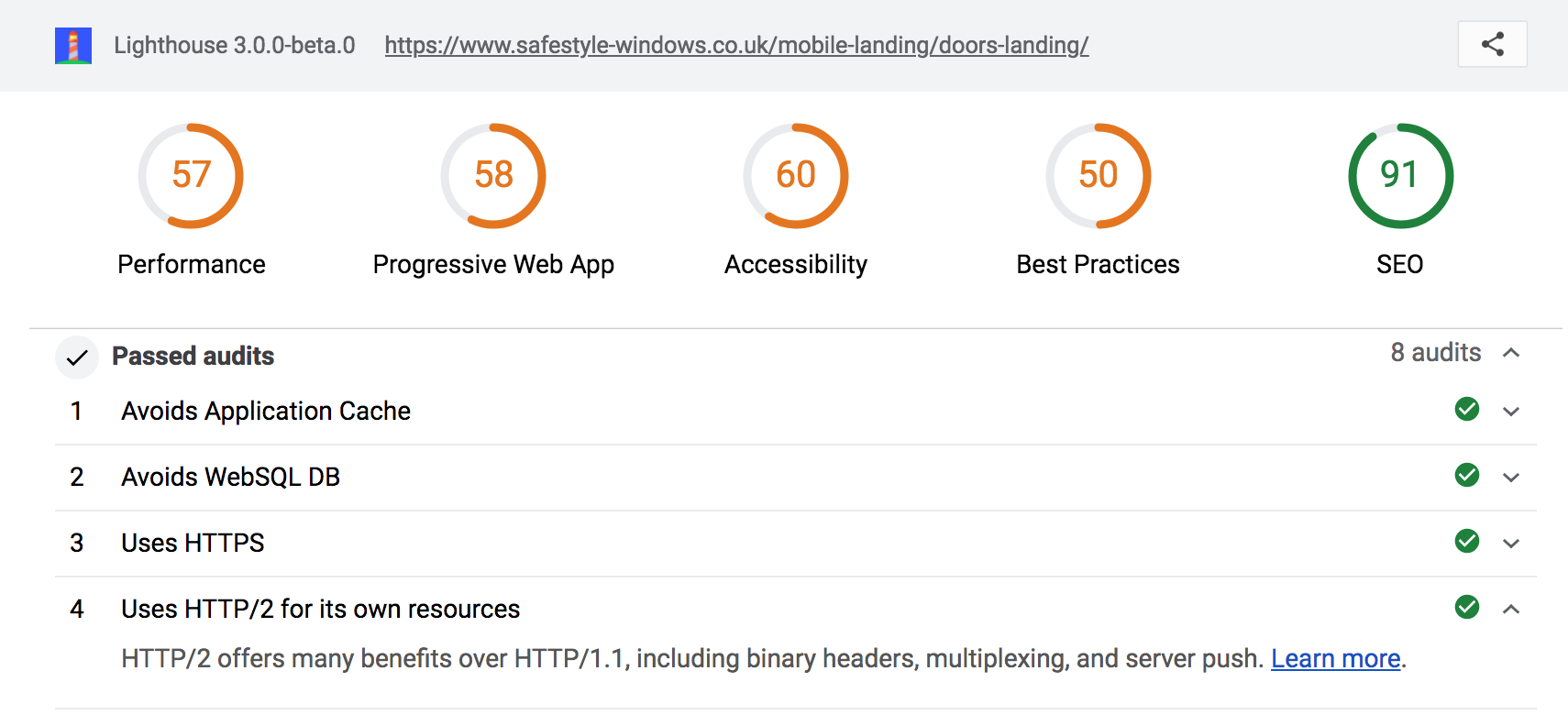Click the green checkmark for Uses HTTP/2

1466,608
